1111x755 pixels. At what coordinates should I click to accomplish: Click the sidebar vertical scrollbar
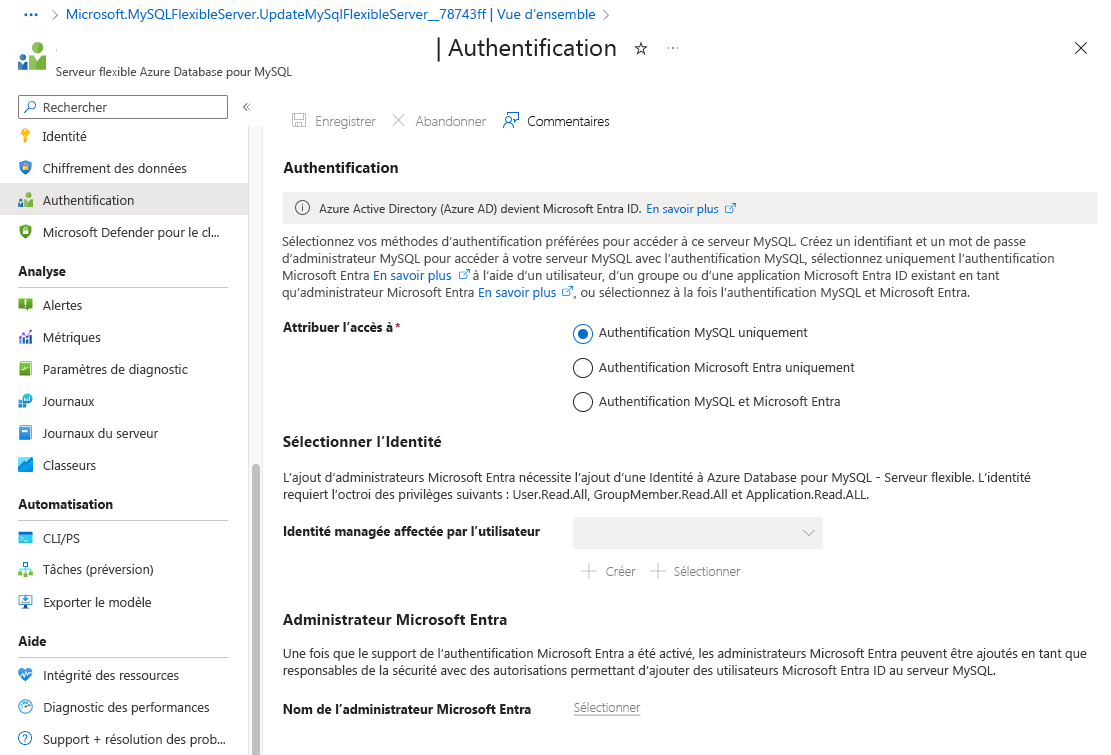256,609
